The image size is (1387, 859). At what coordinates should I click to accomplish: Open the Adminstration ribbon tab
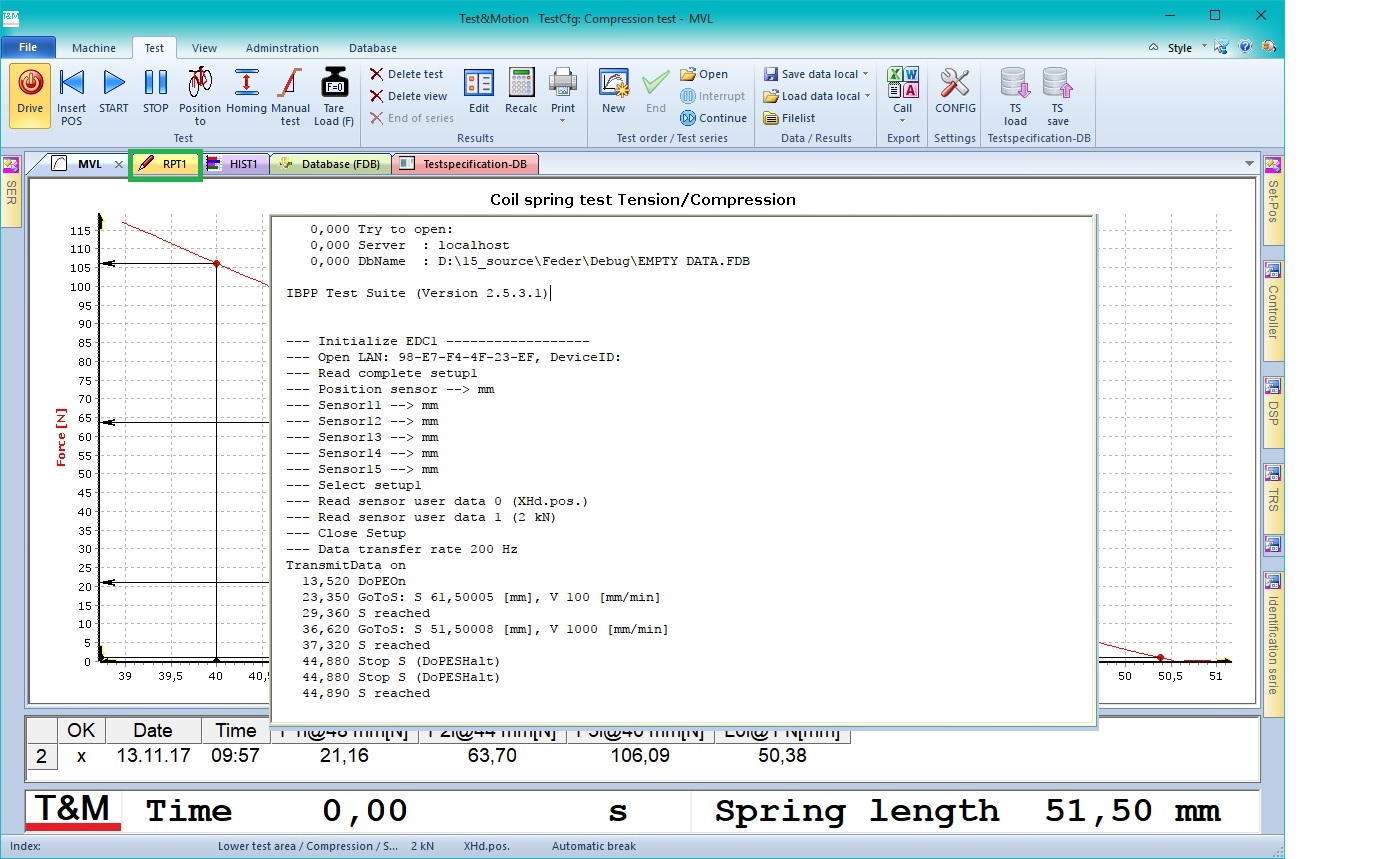point(282,48)
